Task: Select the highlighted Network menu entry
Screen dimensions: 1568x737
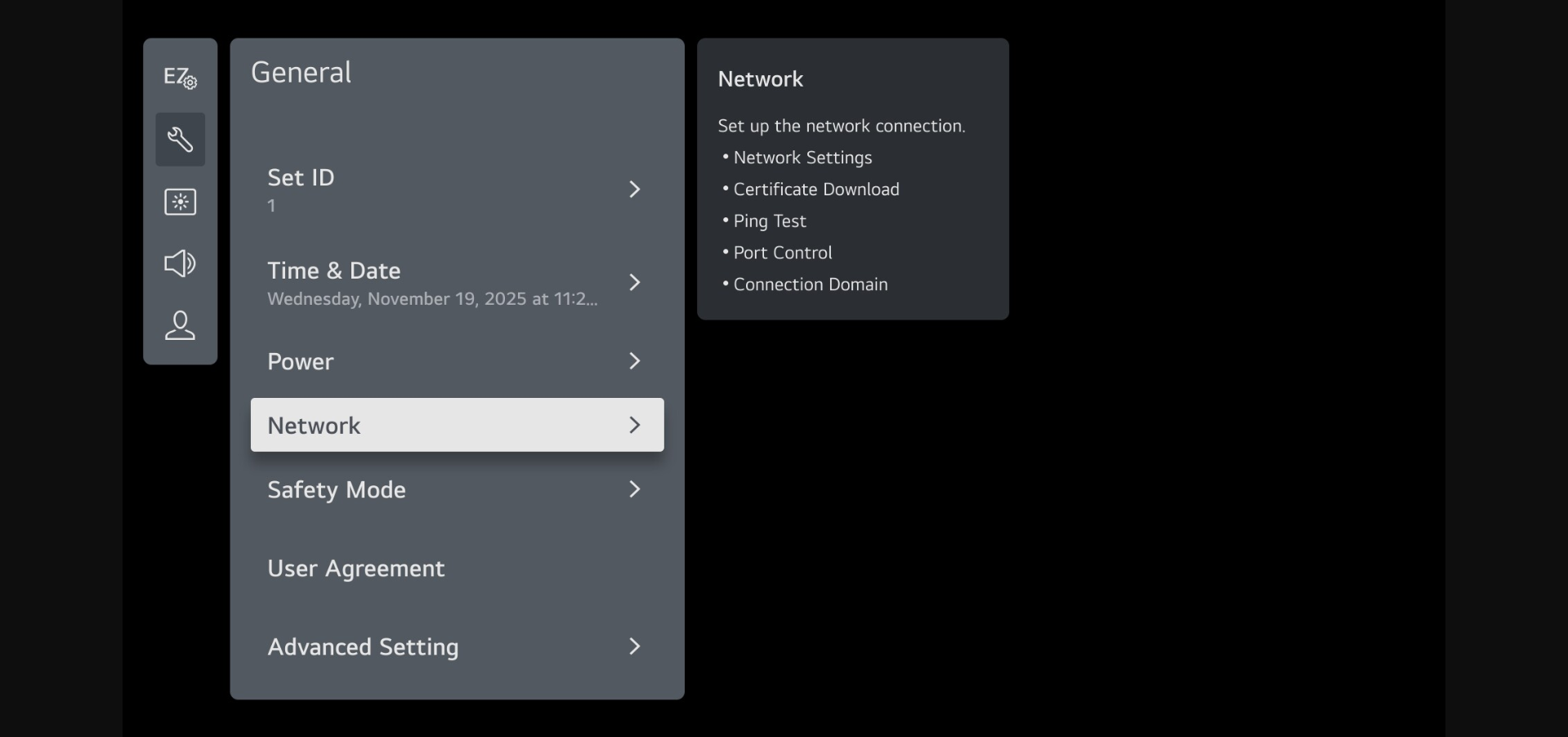Action: (314, 426)
